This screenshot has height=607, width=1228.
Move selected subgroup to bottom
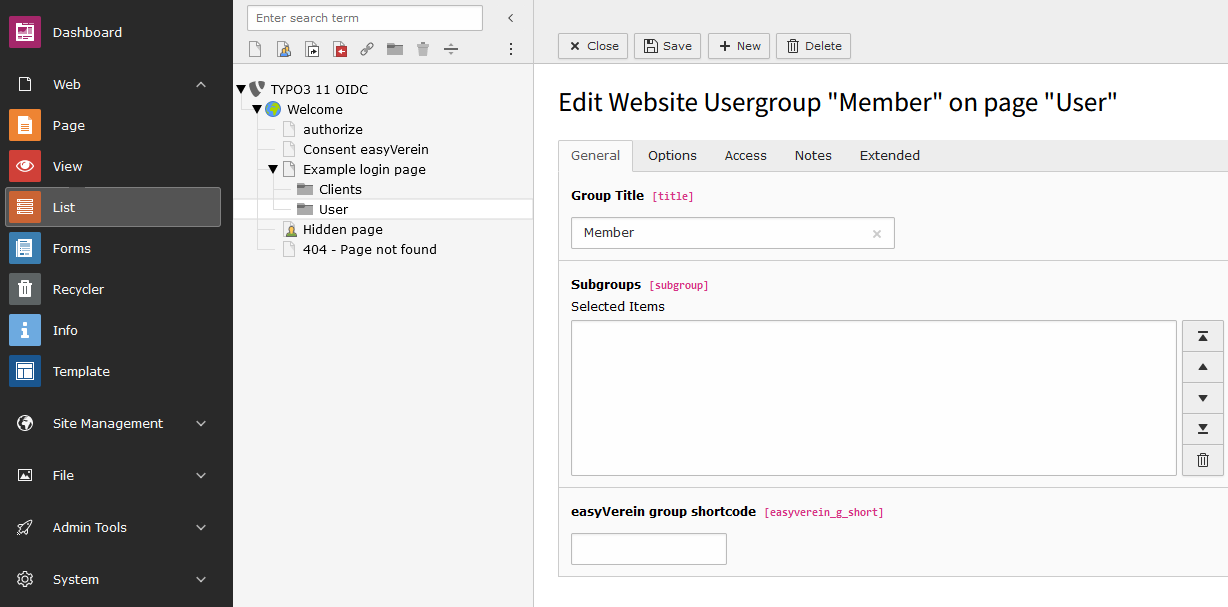(x=1203, y=429)
